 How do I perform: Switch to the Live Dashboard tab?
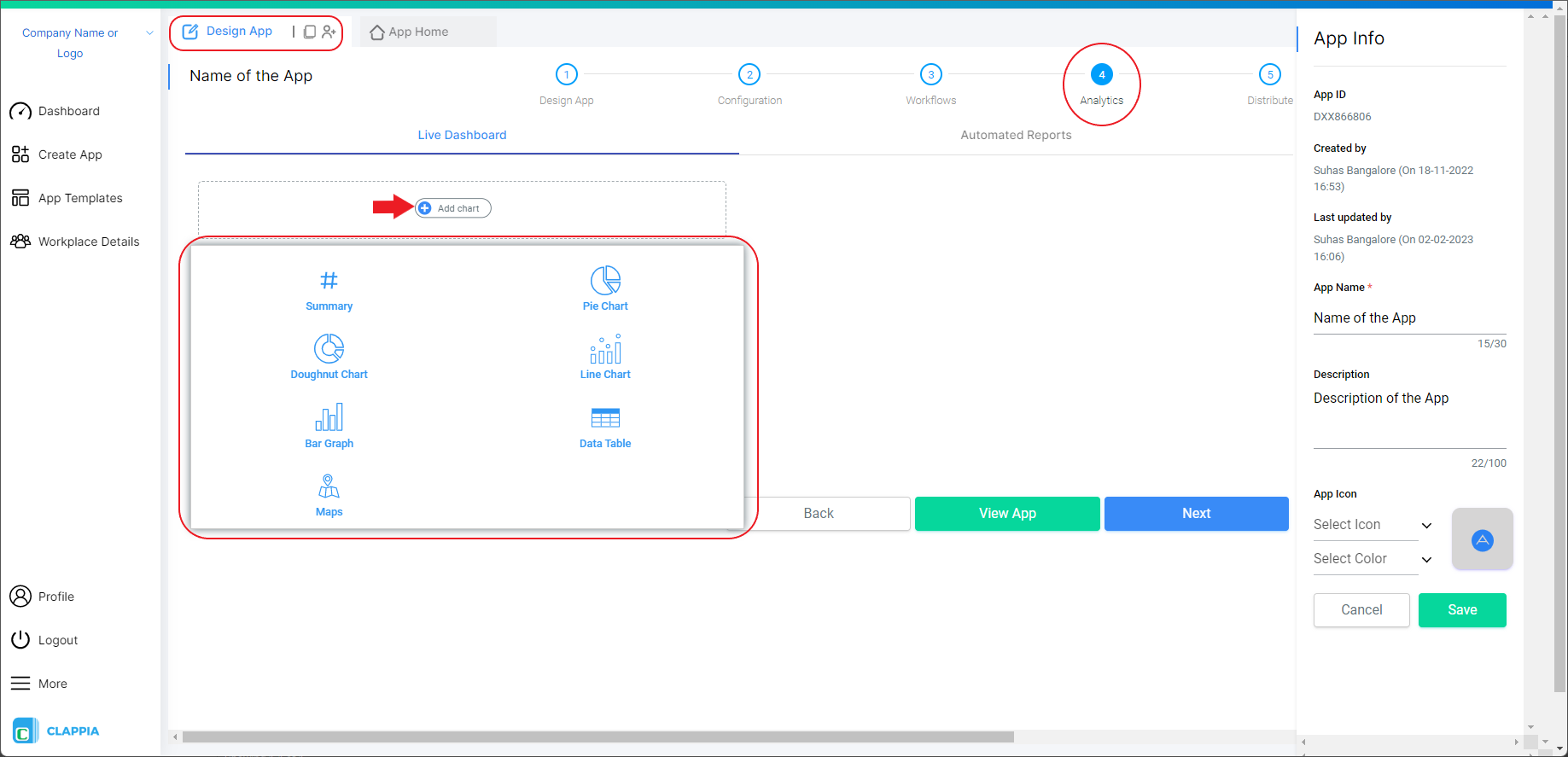click(x=462, y=135)
